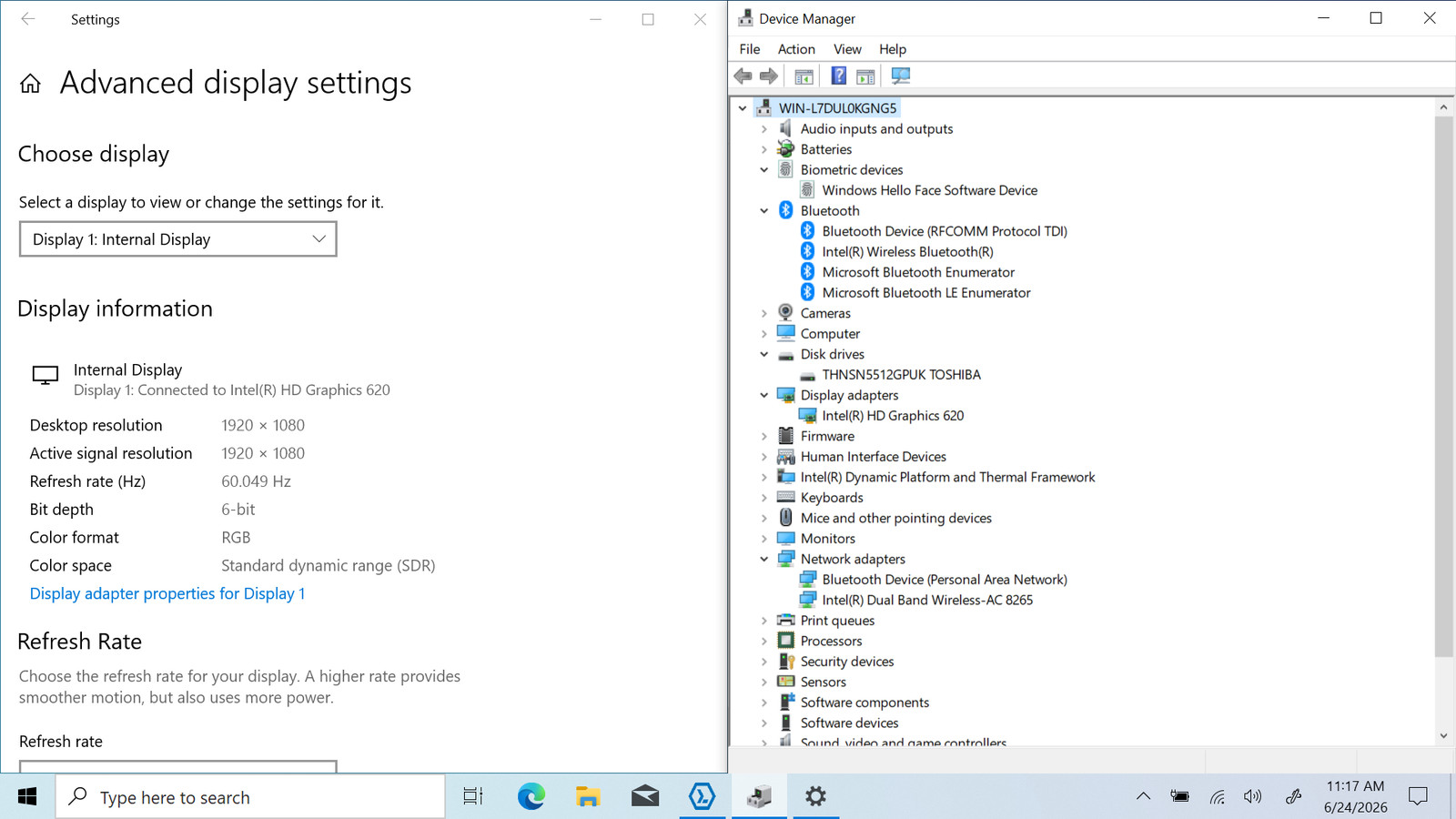
Task: Click the Start button
Action: point(27,797)
